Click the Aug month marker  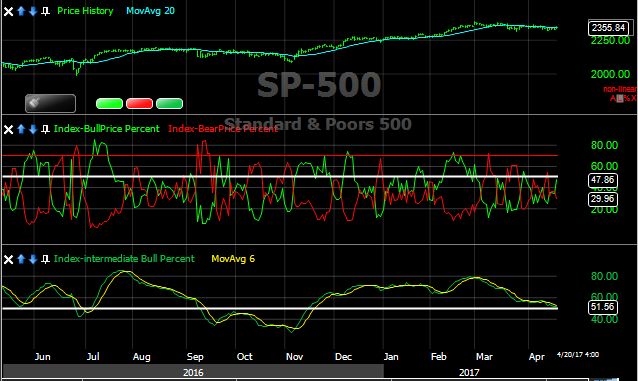click(141, 357)
